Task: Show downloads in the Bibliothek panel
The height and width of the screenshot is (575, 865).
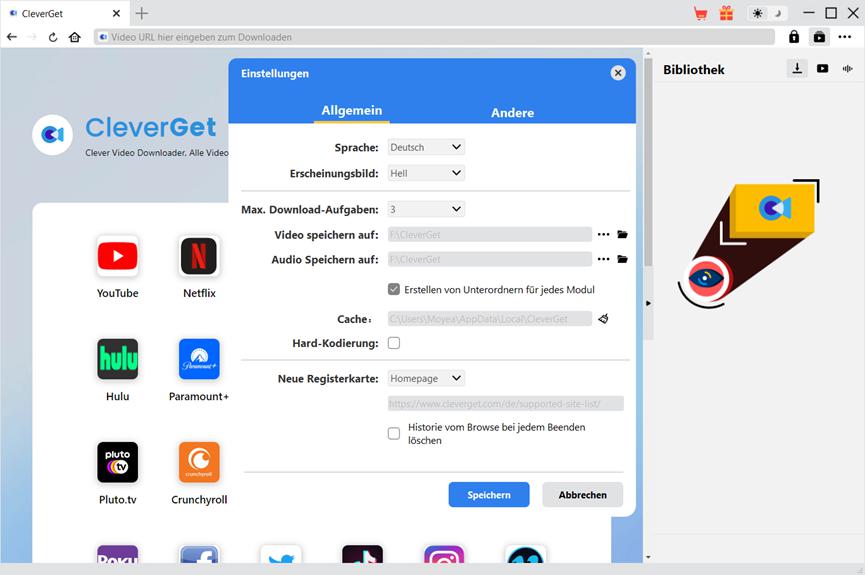Action: pyautogui.click(x=797, y=69)
